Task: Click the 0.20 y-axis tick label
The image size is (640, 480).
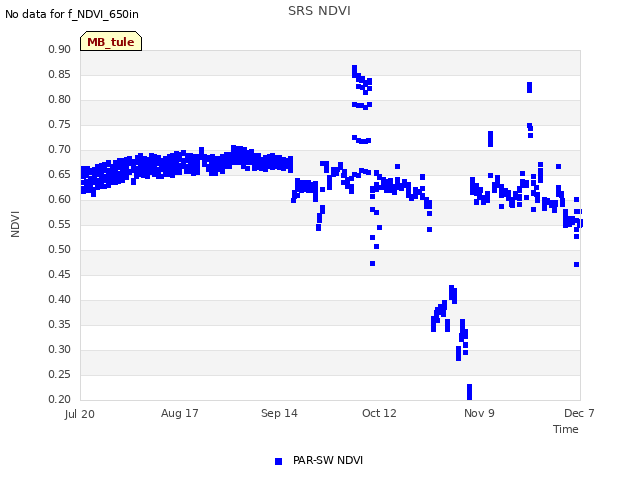Action: click(59, 399)
